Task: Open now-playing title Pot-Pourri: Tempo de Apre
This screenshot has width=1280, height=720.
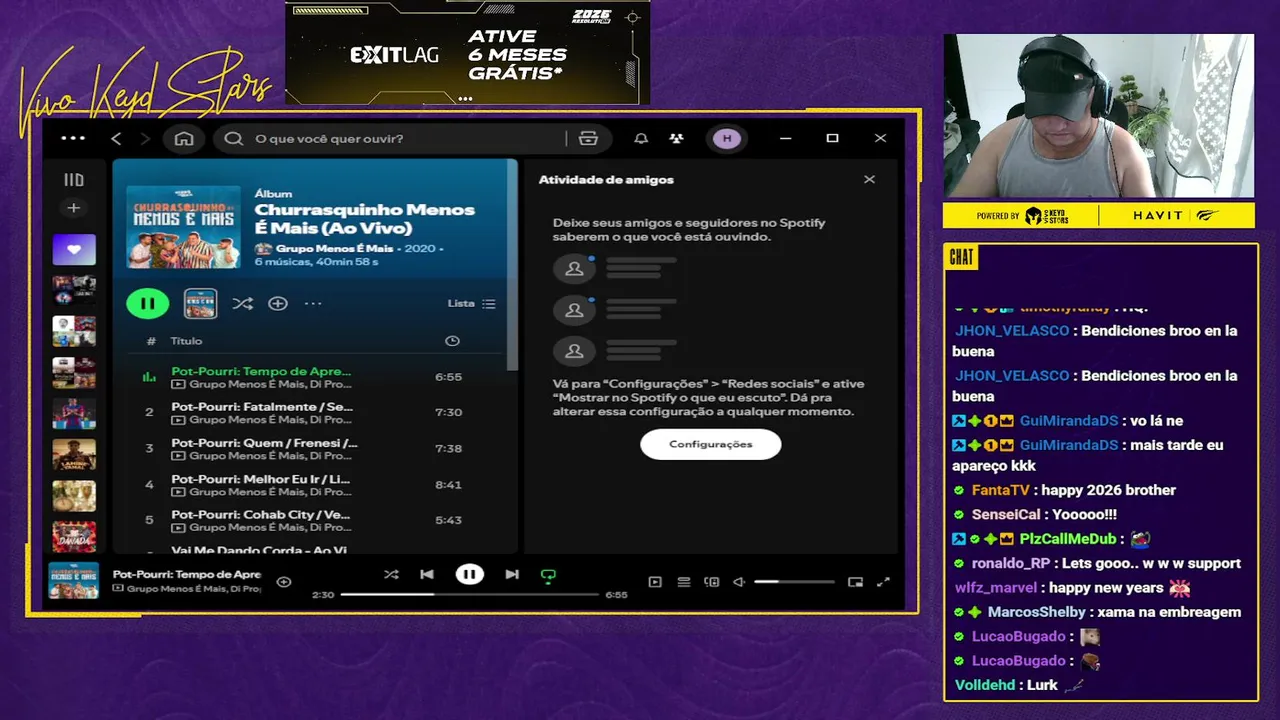Action: pyautogui.click(x=187, y=574)
